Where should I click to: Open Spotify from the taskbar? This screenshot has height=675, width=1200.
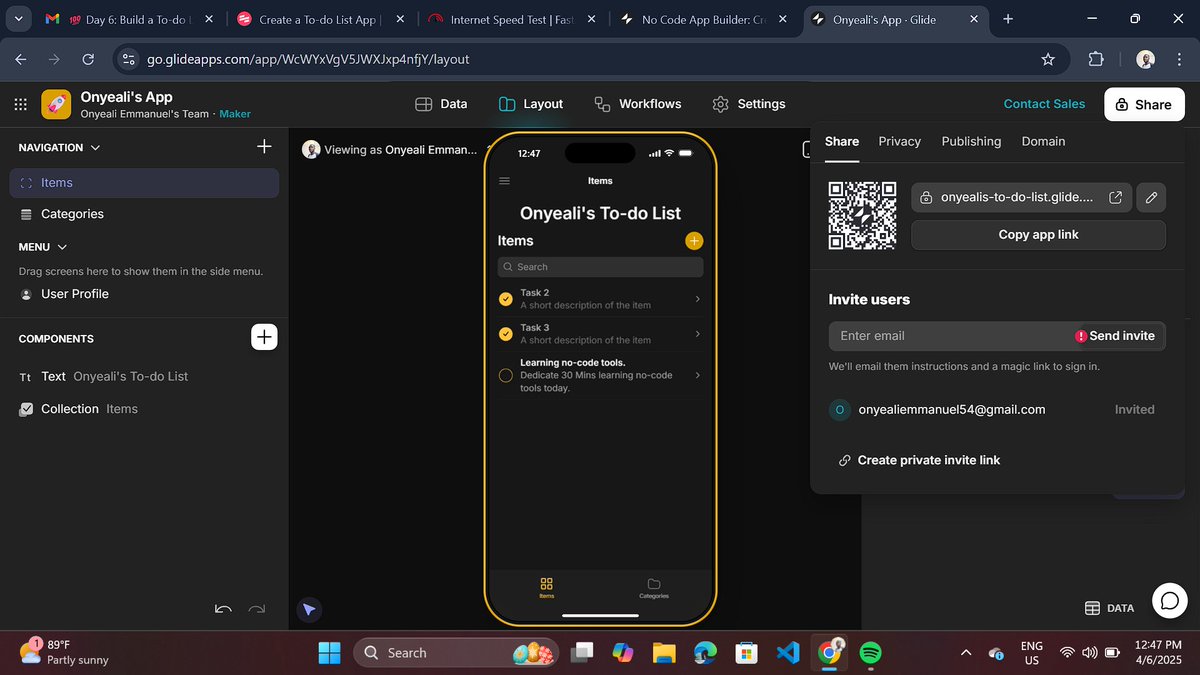coord(870,653)
